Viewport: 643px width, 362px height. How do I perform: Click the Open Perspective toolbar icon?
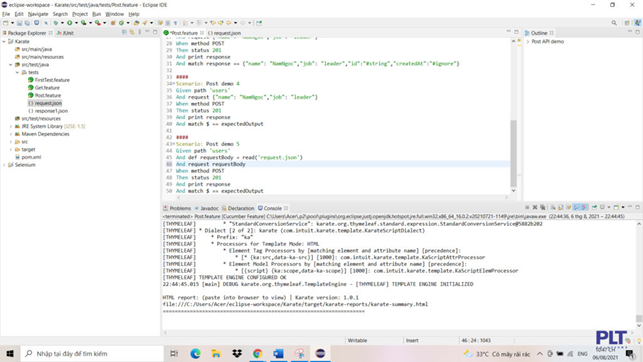pyautogui.click(x=627, y=23)
